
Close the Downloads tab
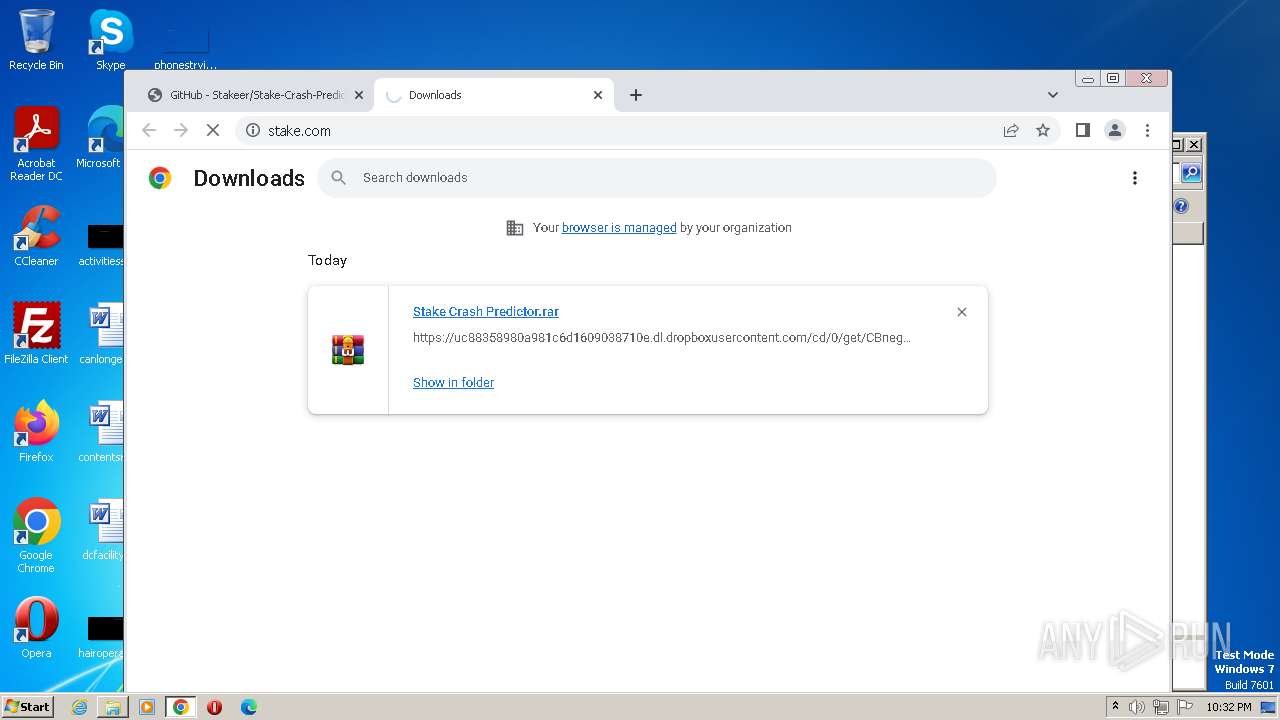(598, 95)
